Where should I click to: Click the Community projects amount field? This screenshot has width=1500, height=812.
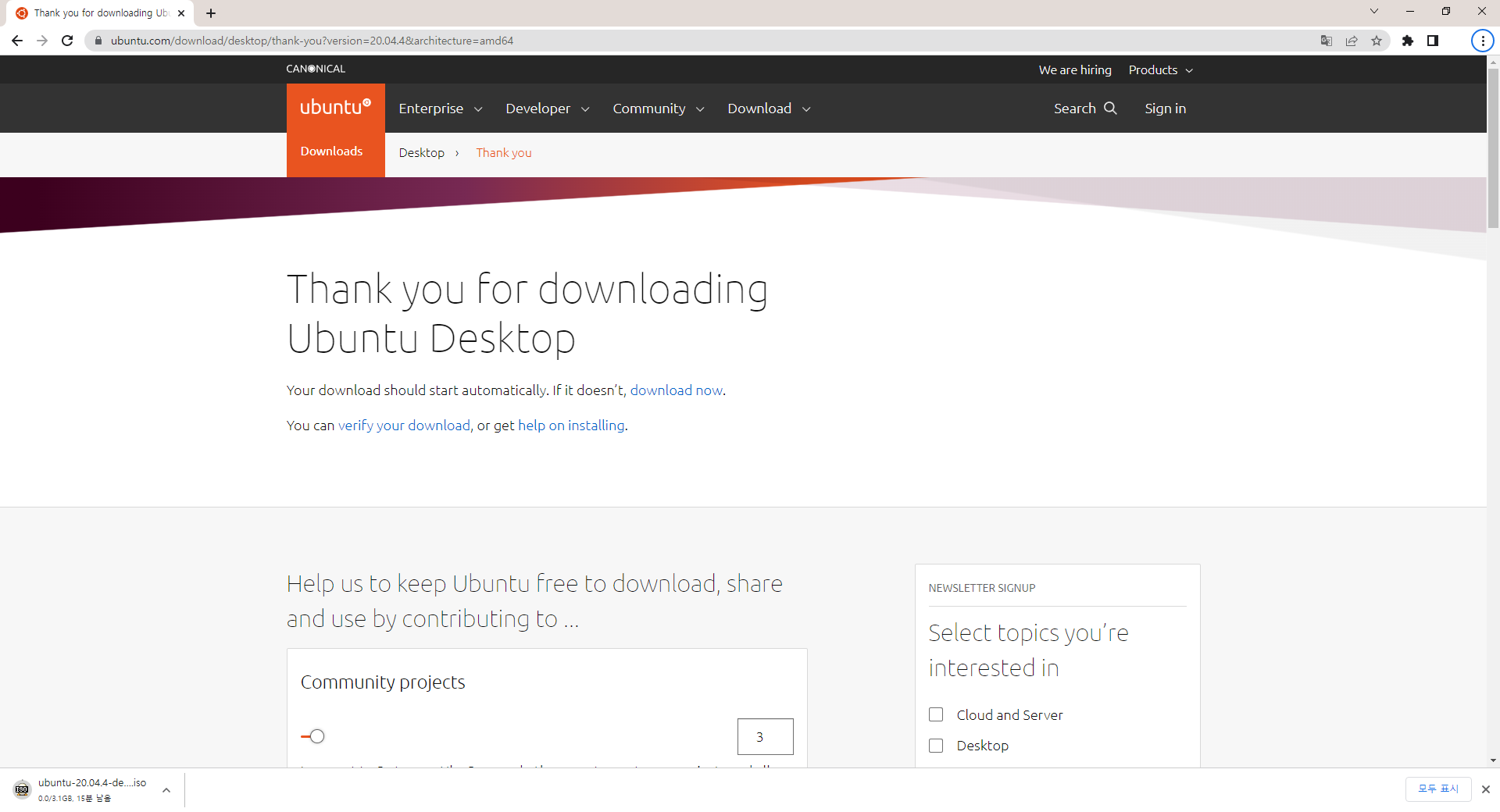[x=766, y=737]
